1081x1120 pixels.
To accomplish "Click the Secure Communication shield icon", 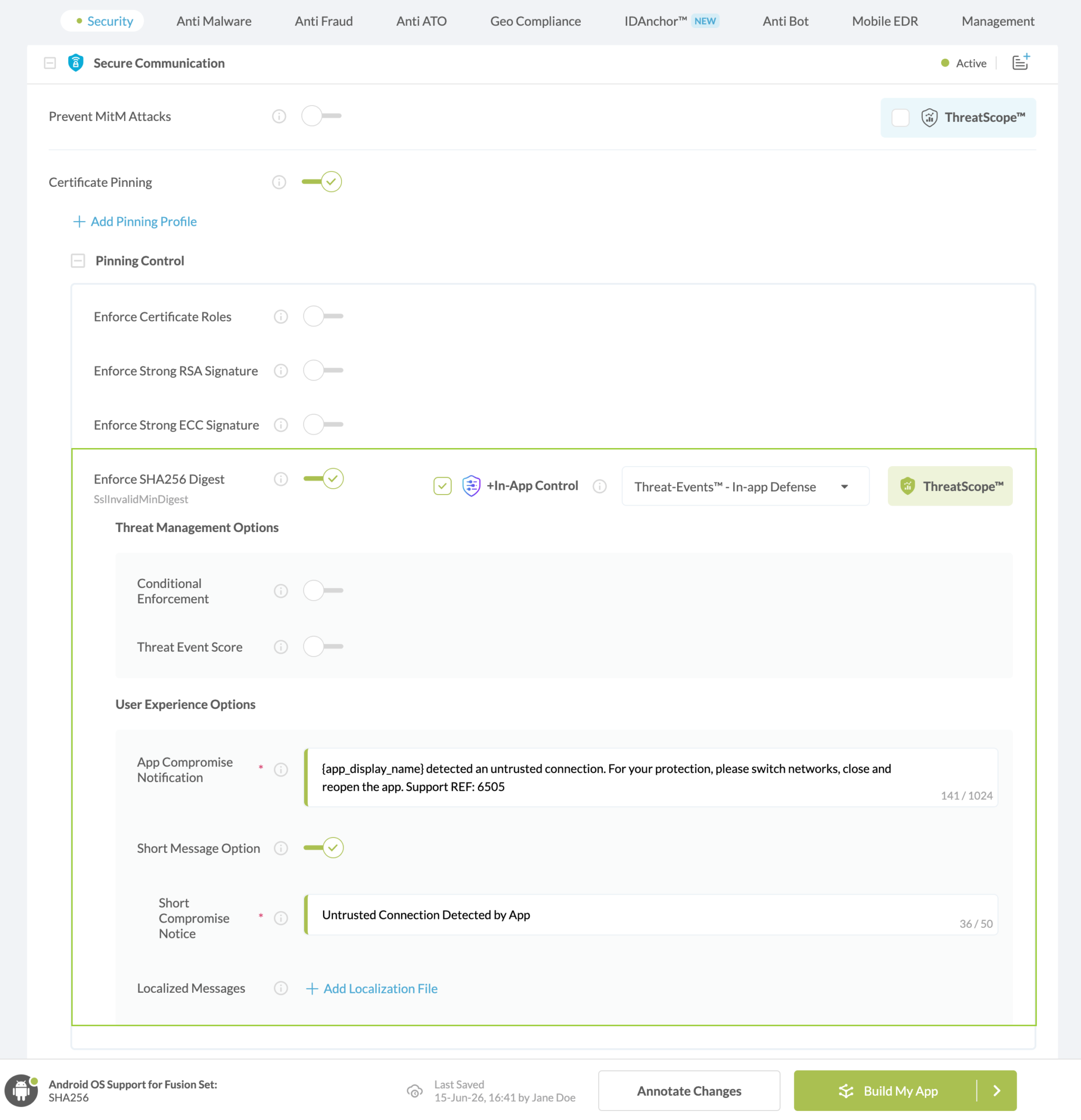I will pyautogui.click(x=75, y=63).
